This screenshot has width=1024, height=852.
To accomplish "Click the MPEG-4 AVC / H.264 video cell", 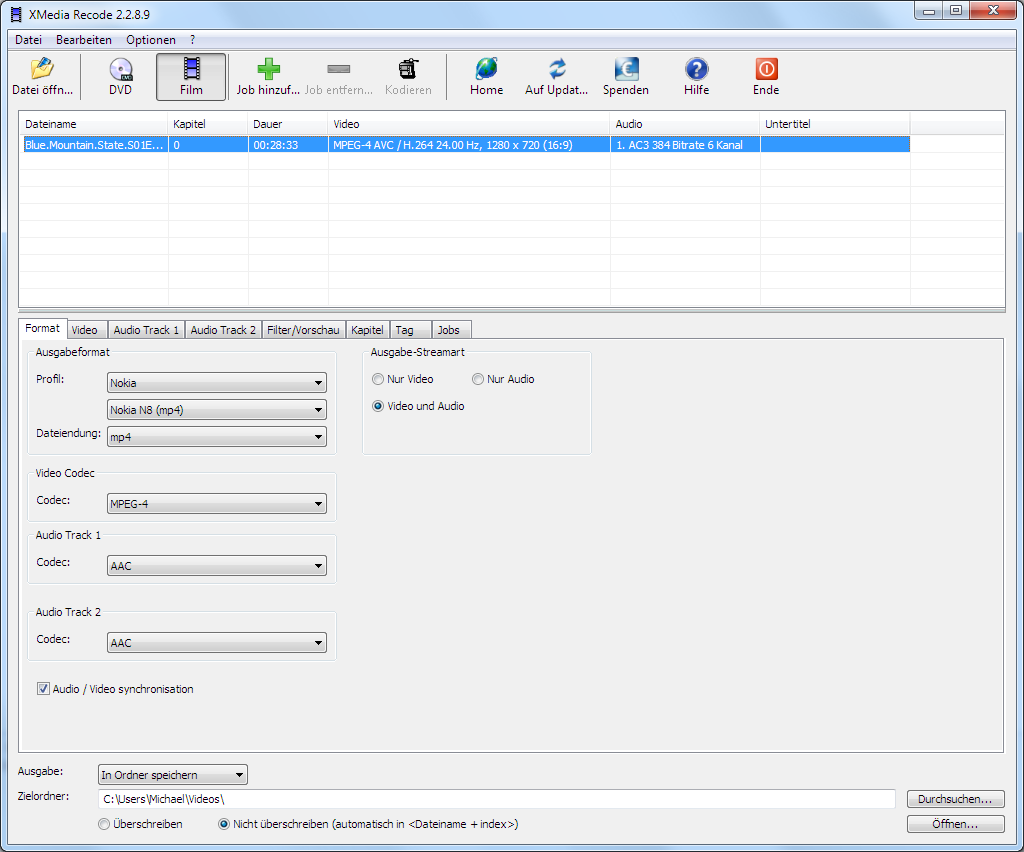I will click(469, 144).
